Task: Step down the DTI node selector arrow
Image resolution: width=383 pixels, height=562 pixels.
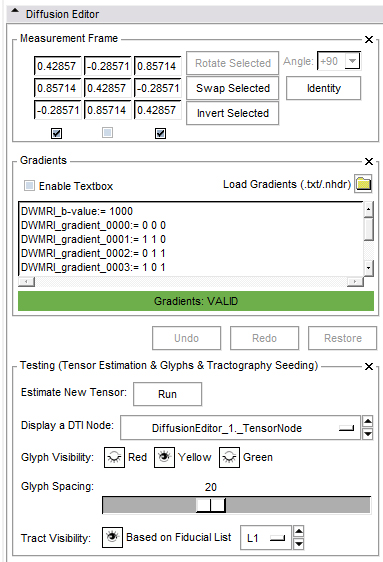Action: [368, 434]
